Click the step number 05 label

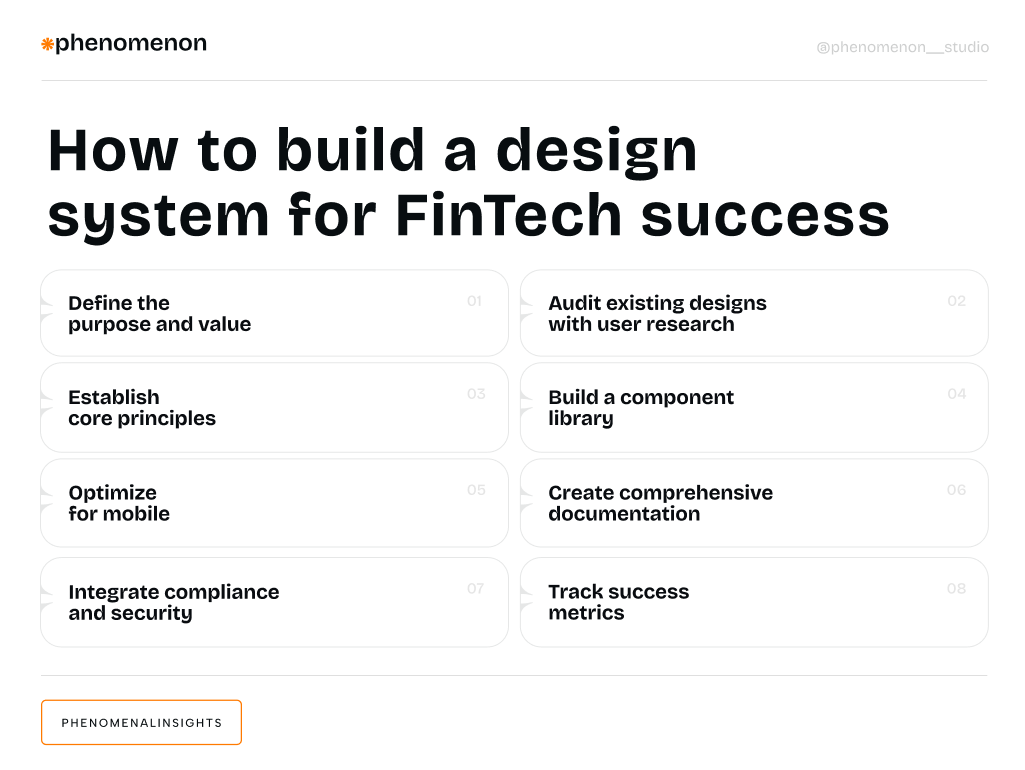476,490
